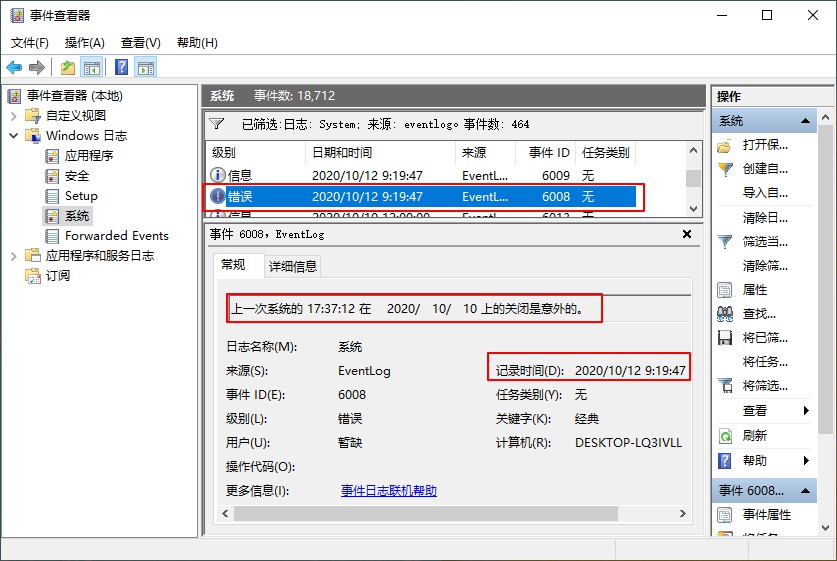Close the event 6008 preview pane
This screenshot has width=837, height=561.
687,234
